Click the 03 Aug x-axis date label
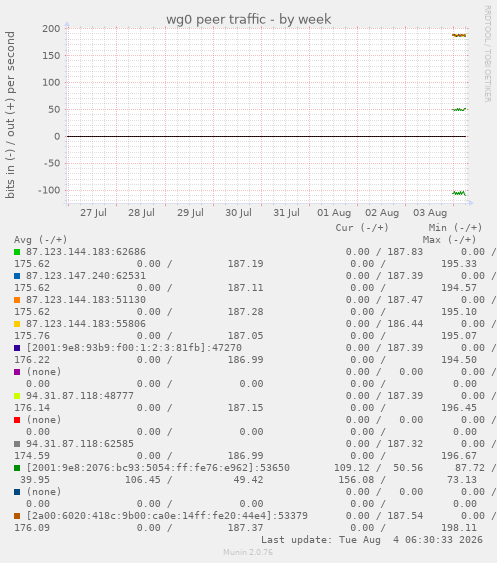The height and width of the screenshot is (563, 497). [x=430, y=213]
